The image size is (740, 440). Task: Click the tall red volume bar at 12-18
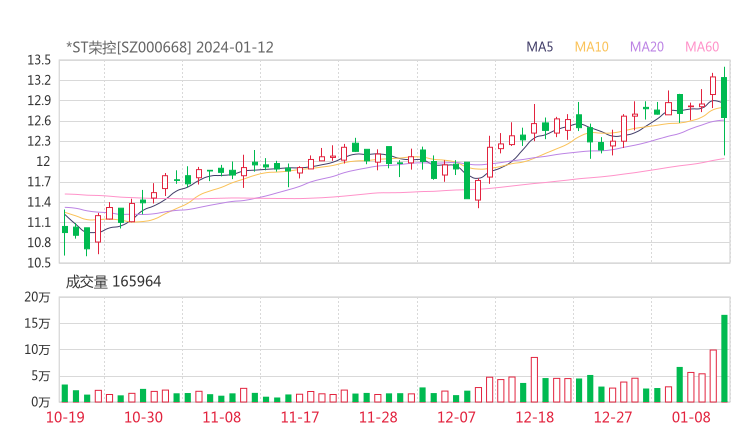[534, 380]
